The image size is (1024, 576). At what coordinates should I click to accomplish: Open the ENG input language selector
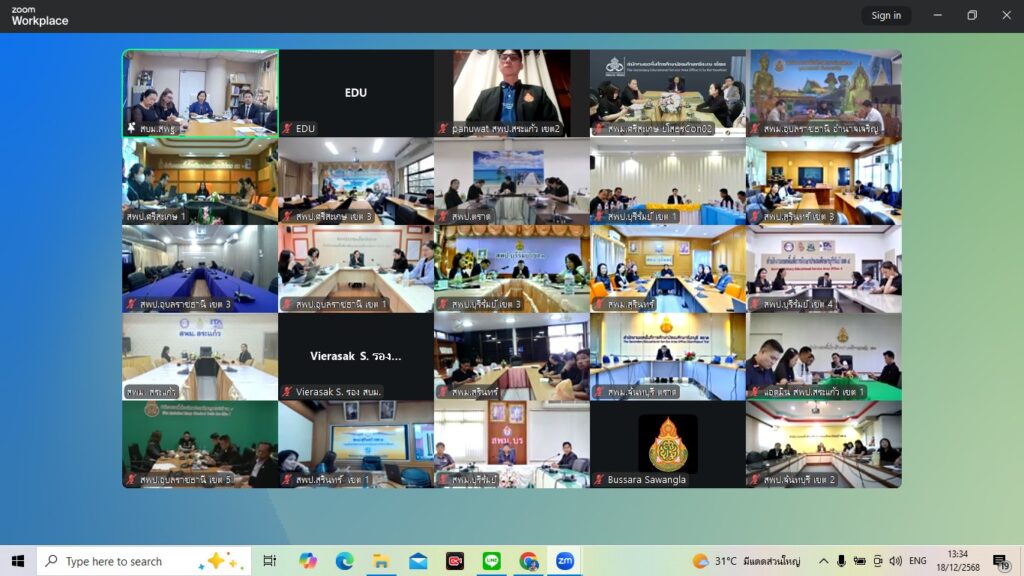point(917,561)
